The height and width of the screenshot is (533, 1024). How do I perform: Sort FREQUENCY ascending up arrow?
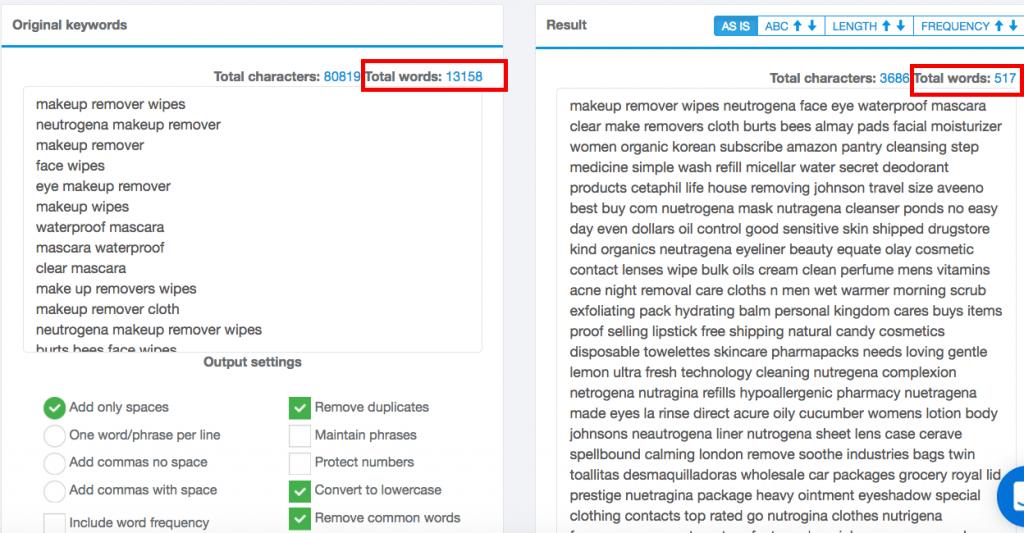point(999,26)
